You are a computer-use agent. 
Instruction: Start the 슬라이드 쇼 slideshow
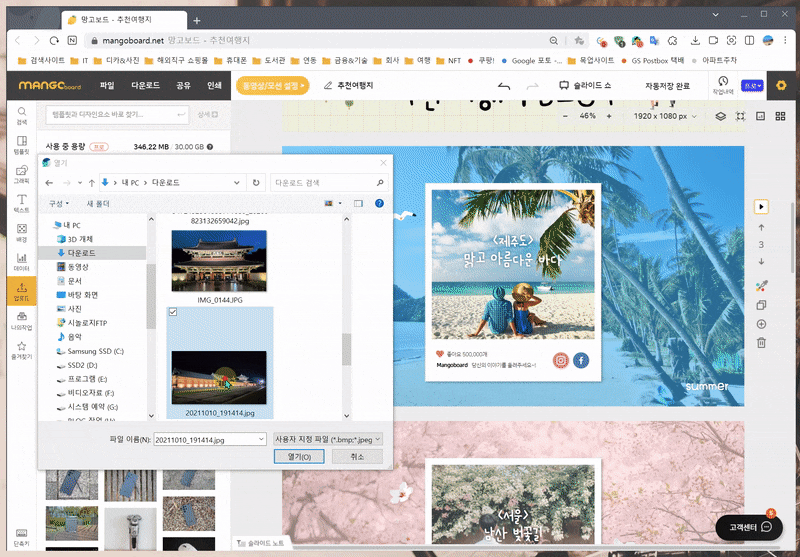tap(585, 85)
